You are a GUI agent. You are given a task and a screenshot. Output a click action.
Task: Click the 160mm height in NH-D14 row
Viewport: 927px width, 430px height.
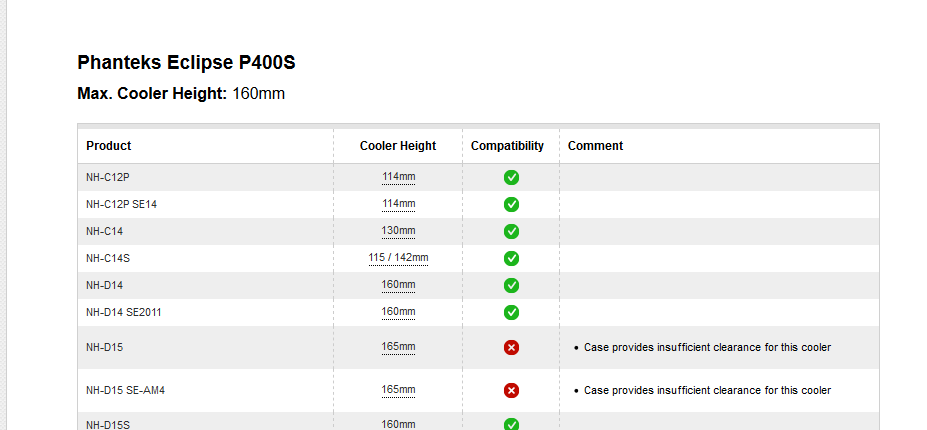point(398,284)
